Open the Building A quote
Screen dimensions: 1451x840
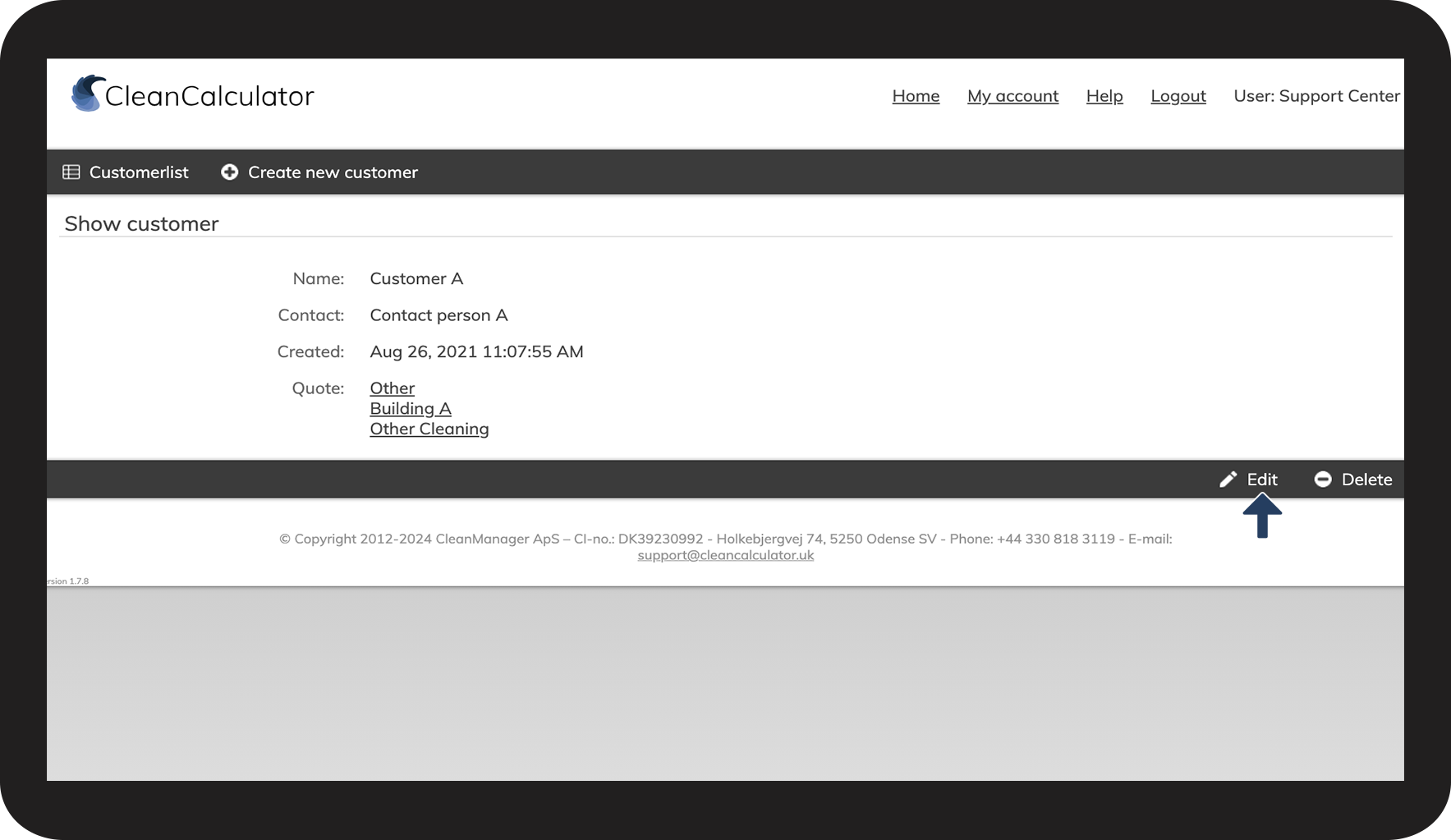[411, 409]
